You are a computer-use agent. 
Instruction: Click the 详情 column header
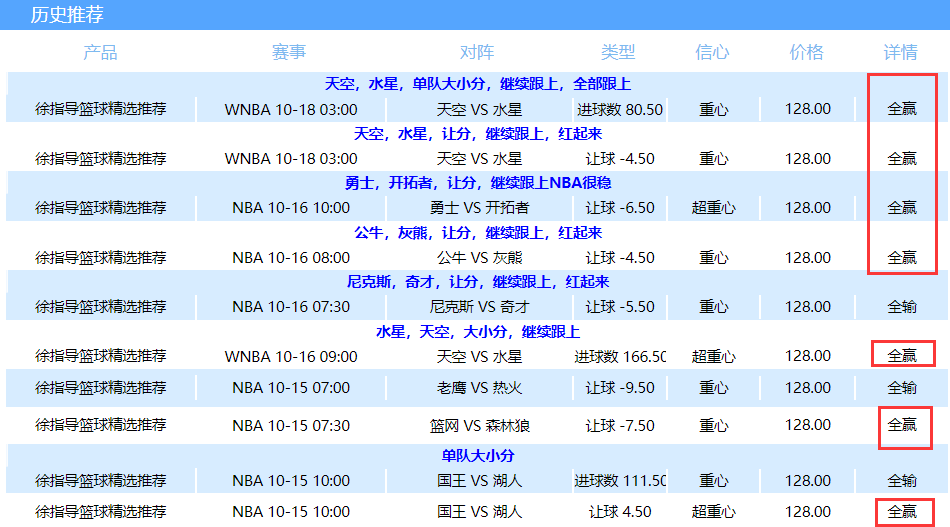(x=901, y=53)
